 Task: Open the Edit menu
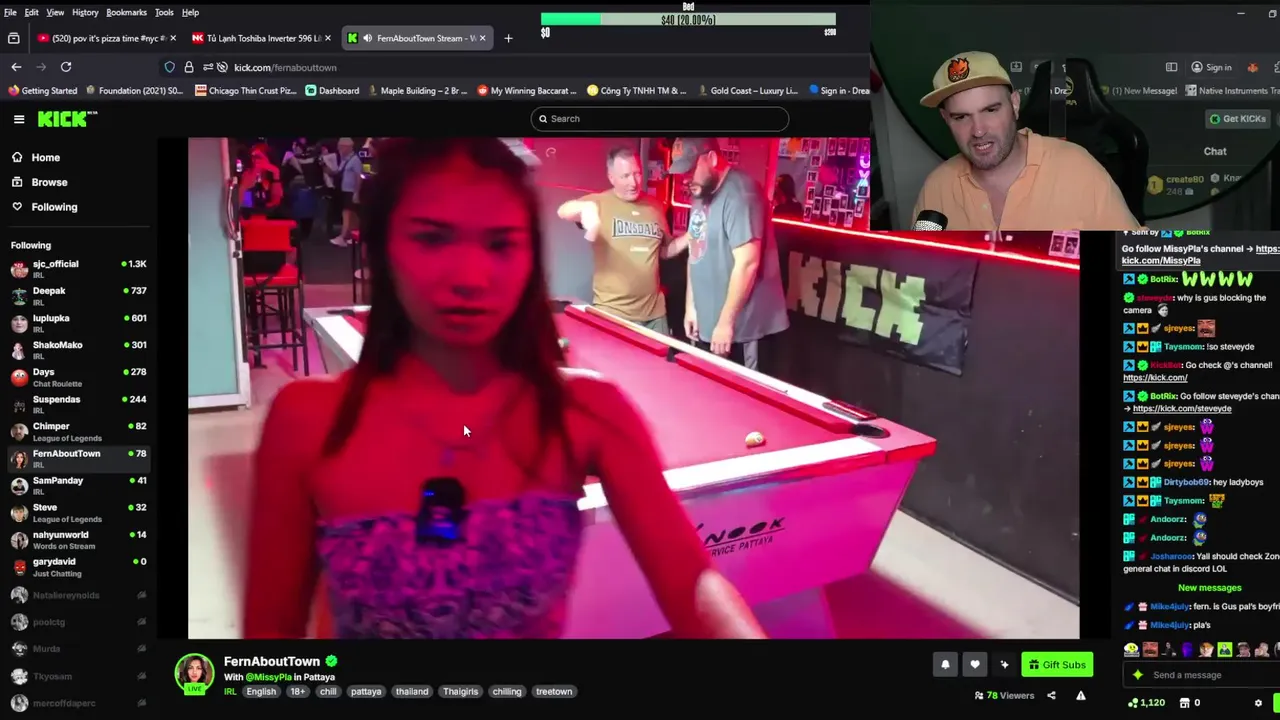[32, 12]
